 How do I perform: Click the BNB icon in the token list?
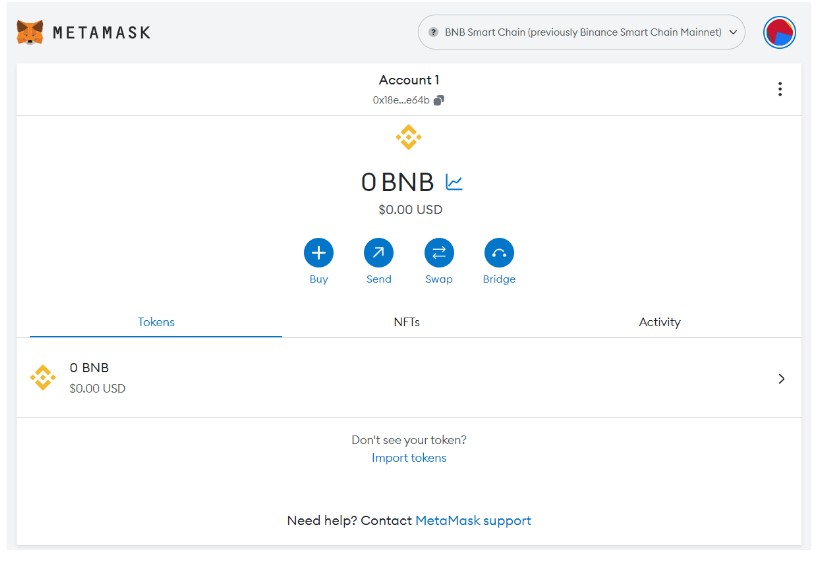coord(43,378)
